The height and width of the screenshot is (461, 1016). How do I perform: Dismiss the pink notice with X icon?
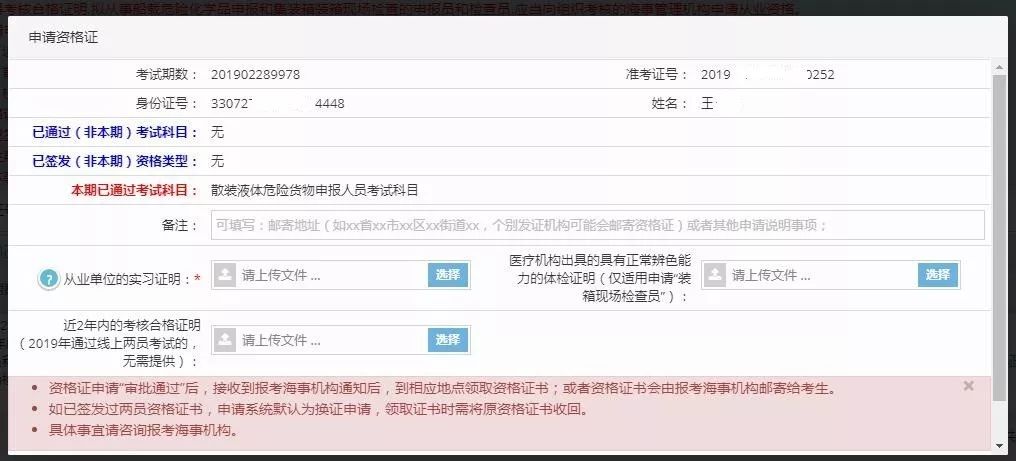coord(968,386)
